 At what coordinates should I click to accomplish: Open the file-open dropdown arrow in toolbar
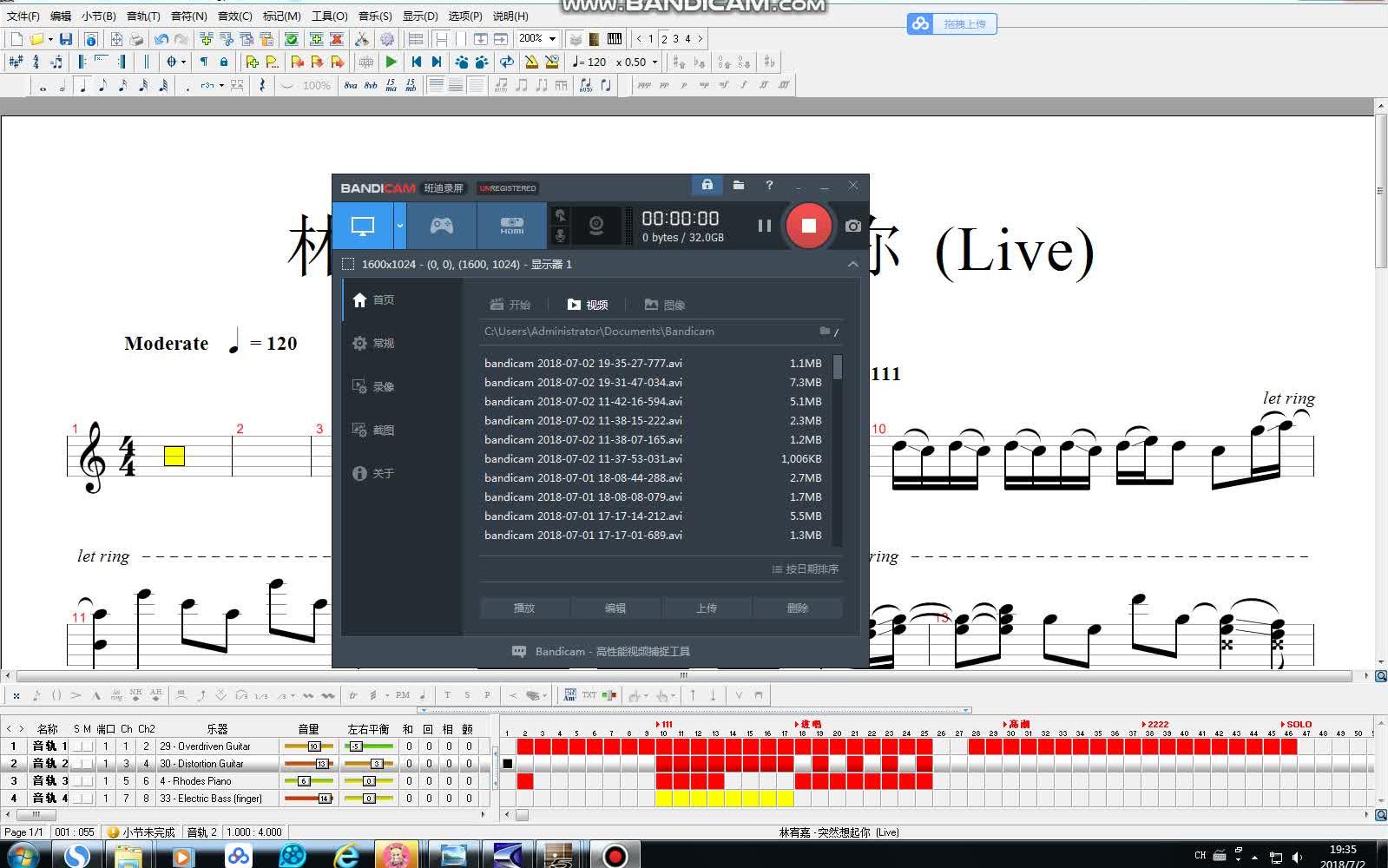pyautogui.click(x=50, y=39)
